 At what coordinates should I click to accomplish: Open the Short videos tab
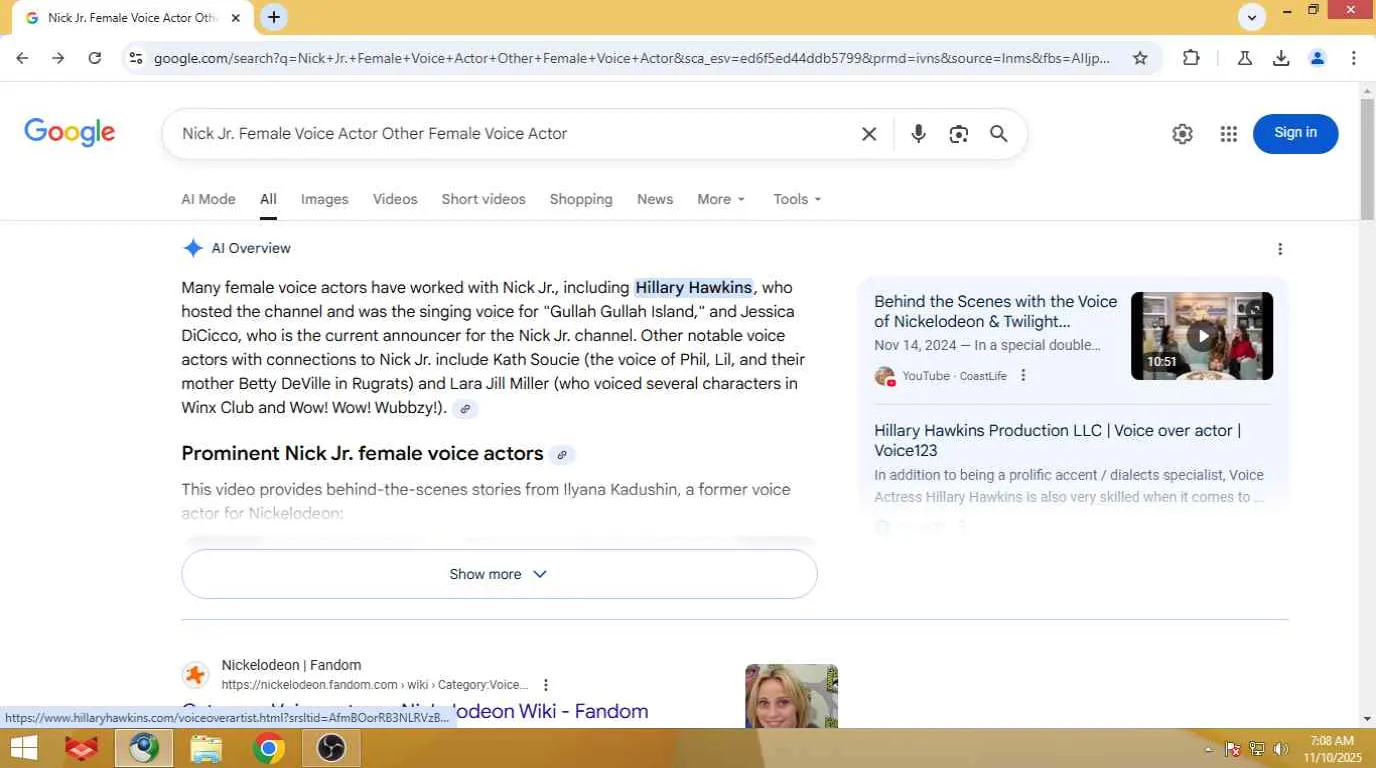click(x=483, y=199)
